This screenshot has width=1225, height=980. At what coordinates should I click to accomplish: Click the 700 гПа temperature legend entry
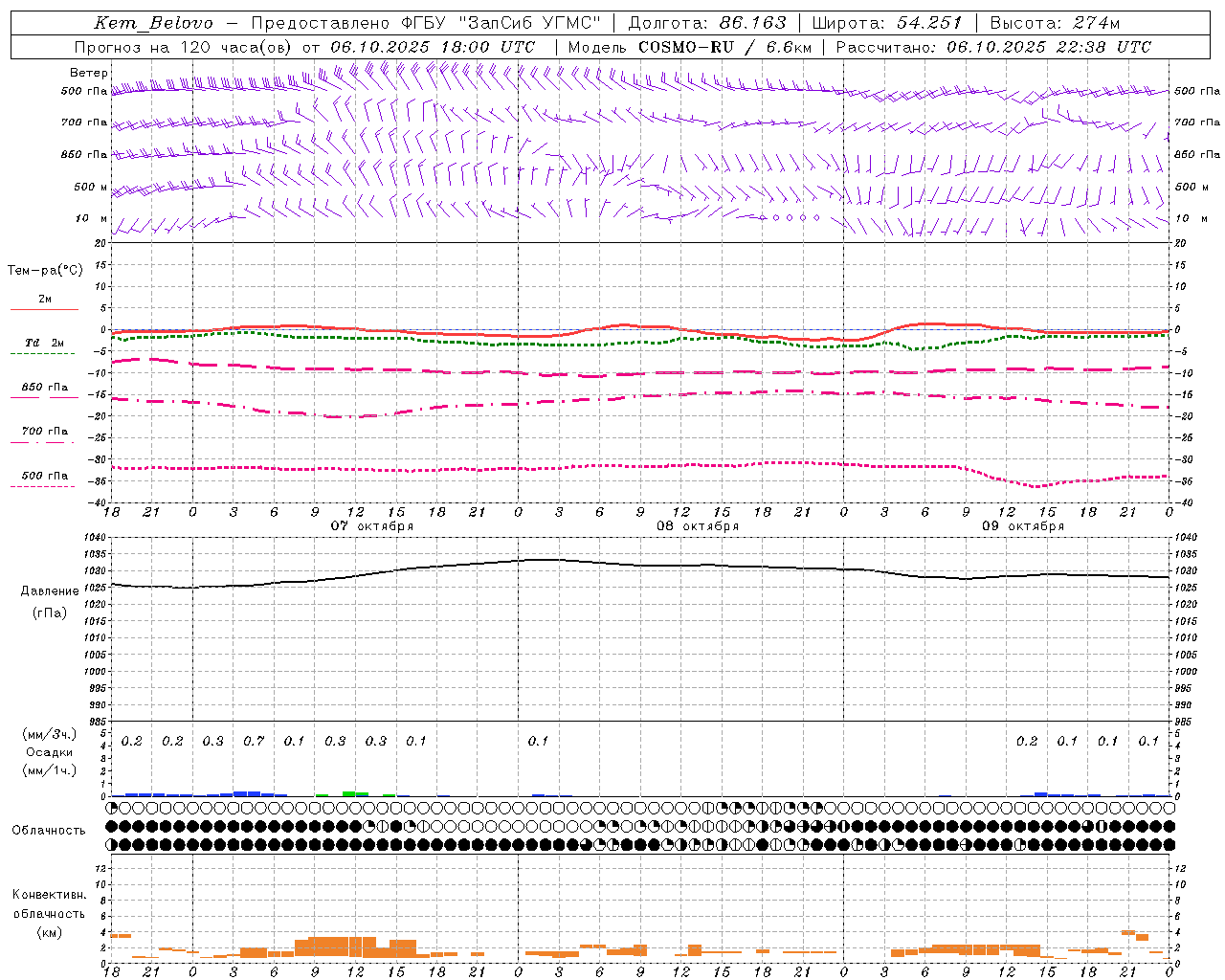[x=45, y=432]
